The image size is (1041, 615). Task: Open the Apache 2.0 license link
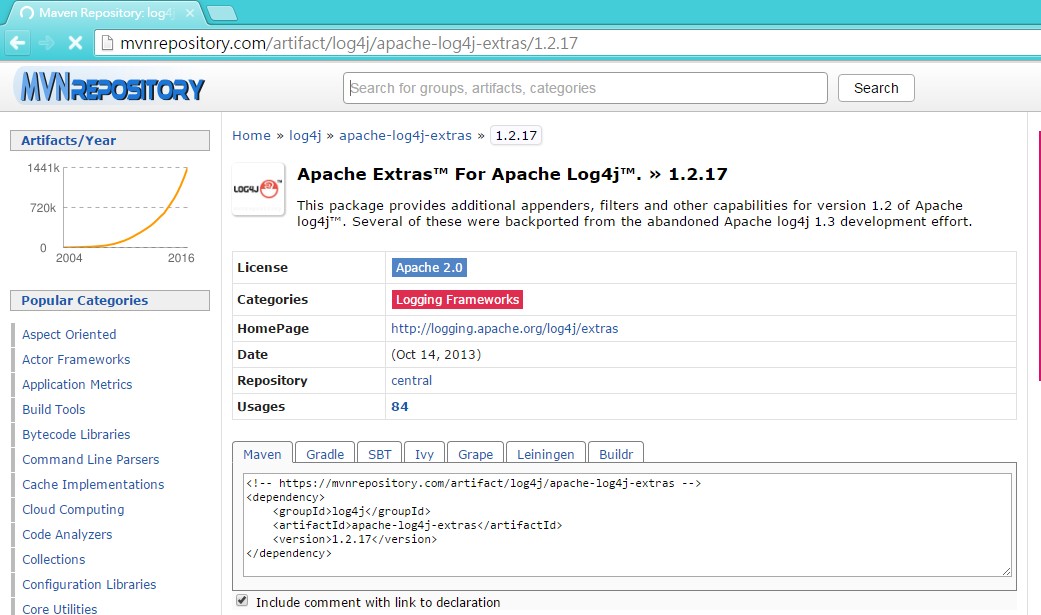click(429, 267)
